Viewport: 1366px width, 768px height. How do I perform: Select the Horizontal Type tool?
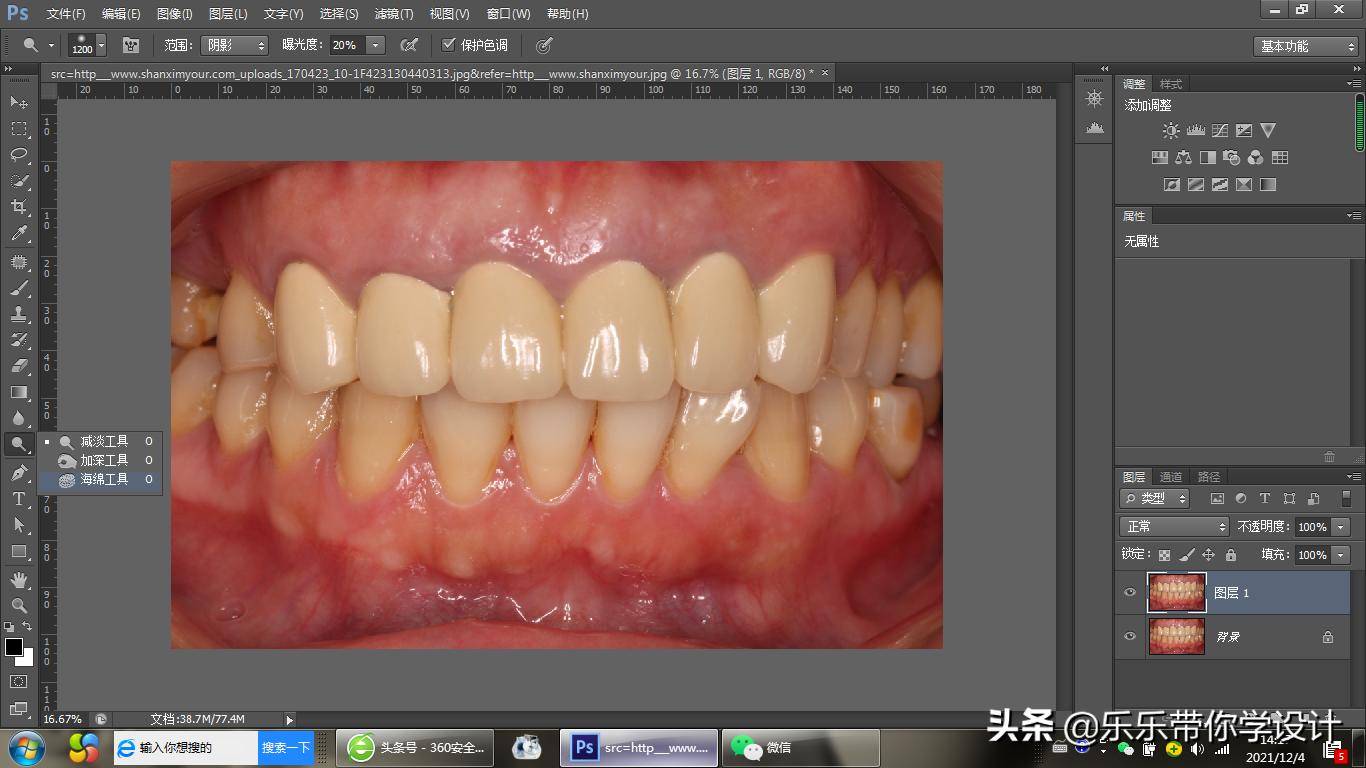coord(19,499)
